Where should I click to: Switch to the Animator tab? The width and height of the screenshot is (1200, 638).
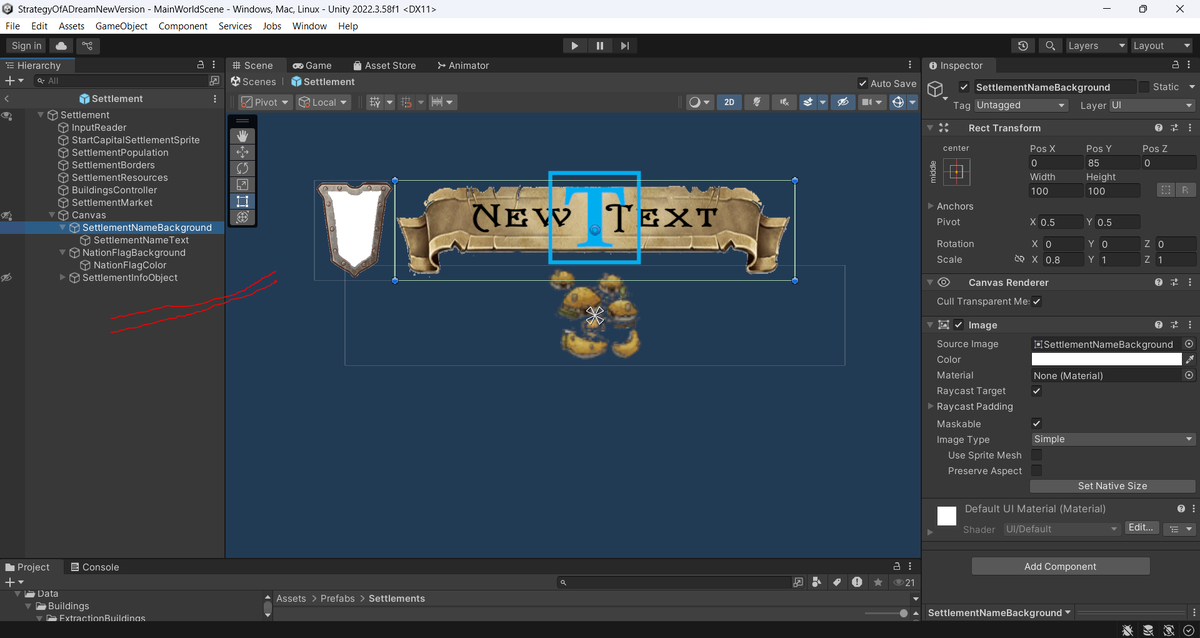click(463, 65)
